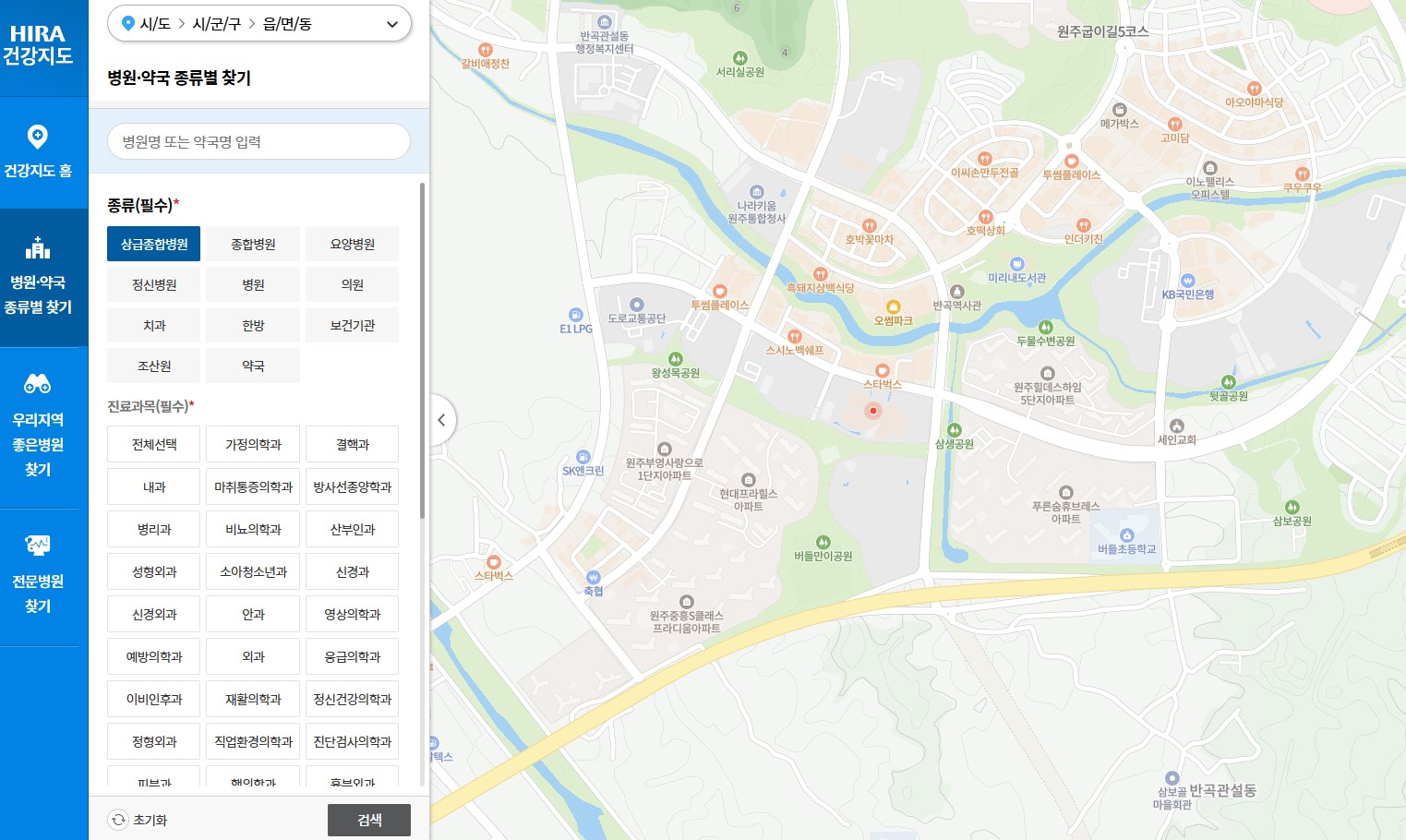Click the E1 LPG gas station marker
Screen dimensions: 1406x840
576,315
